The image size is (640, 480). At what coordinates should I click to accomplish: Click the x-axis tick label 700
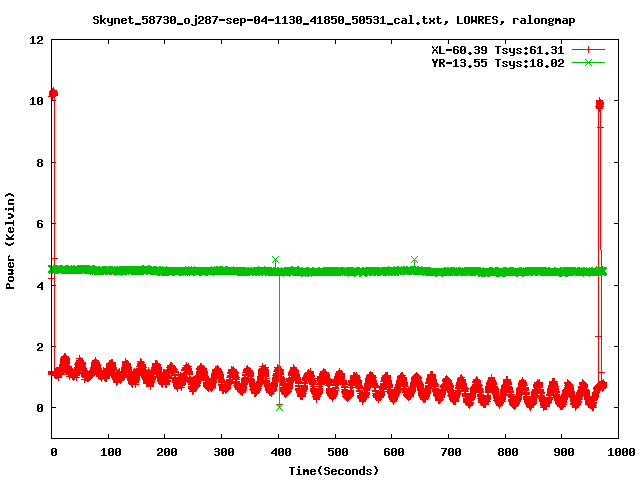coord(451,452)
